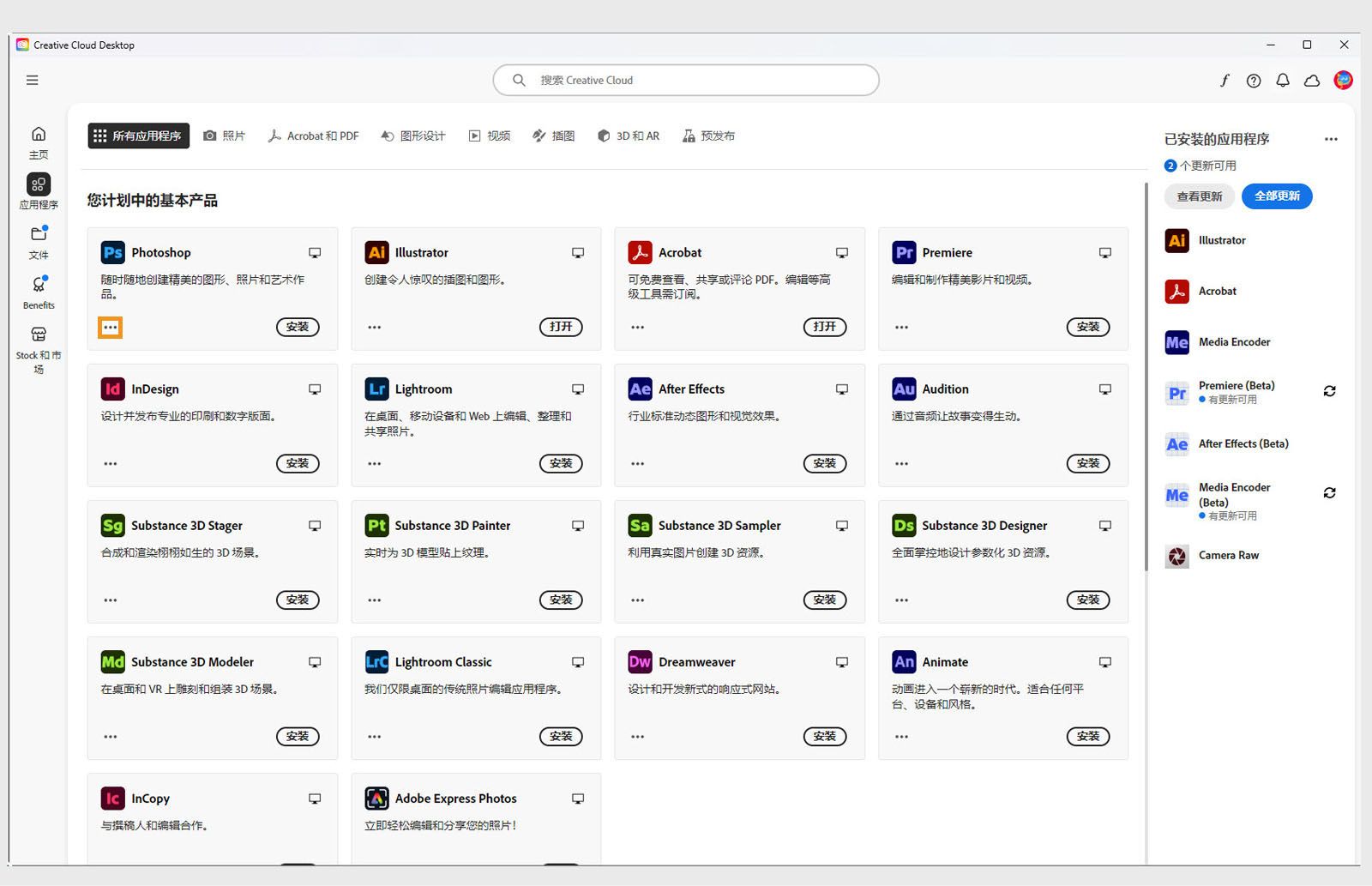Open notifications bell
The width and height of the screenshot is (1372, 886).
click(x=1283, y=81)
